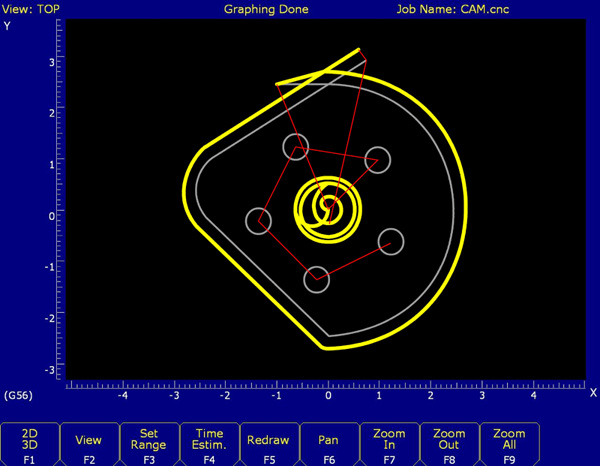The image size is (600, 466).
Task: Click the Y axis label
Action: coord(7,26)
